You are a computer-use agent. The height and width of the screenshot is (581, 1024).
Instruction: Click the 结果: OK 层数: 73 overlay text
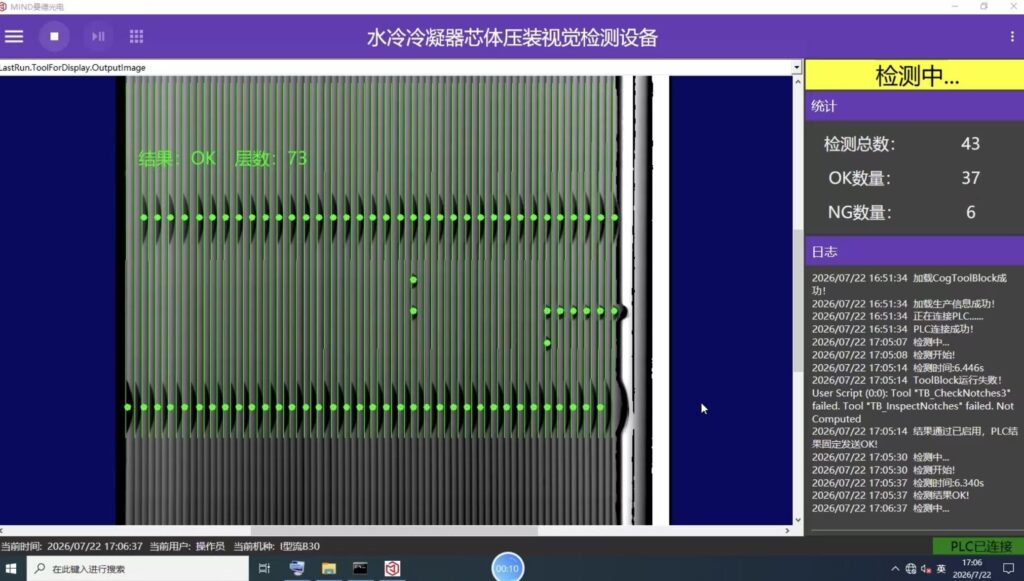coord(223,158)
